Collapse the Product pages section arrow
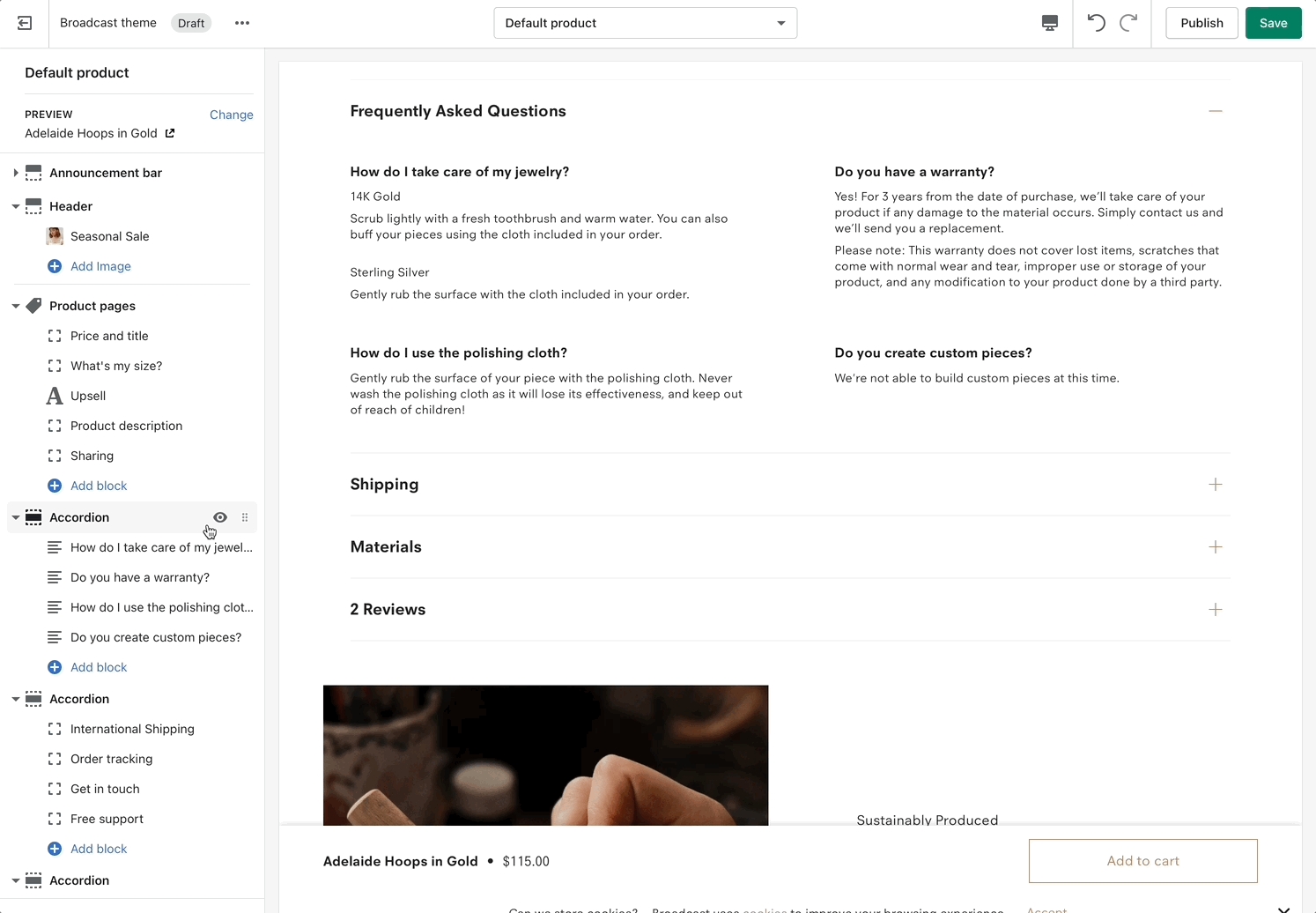 coord(16,306)
